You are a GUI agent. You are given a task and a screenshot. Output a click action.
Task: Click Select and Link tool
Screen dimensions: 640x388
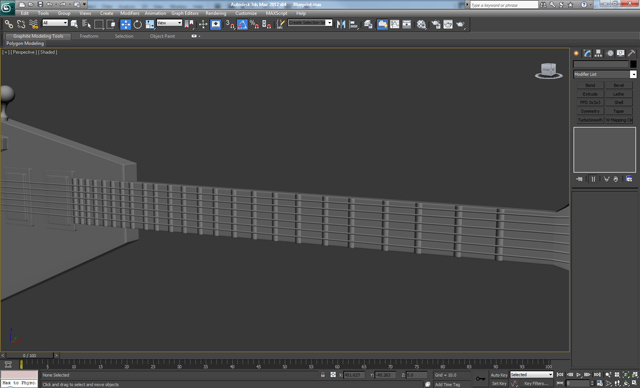tap(9, 24)
